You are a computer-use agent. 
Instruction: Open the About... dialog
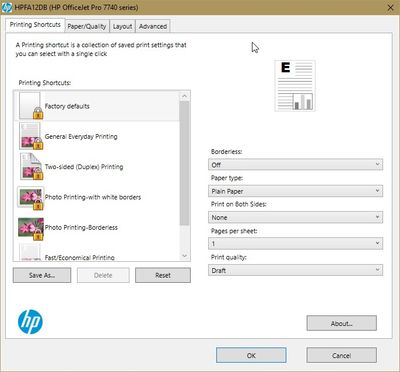point(342,323)
